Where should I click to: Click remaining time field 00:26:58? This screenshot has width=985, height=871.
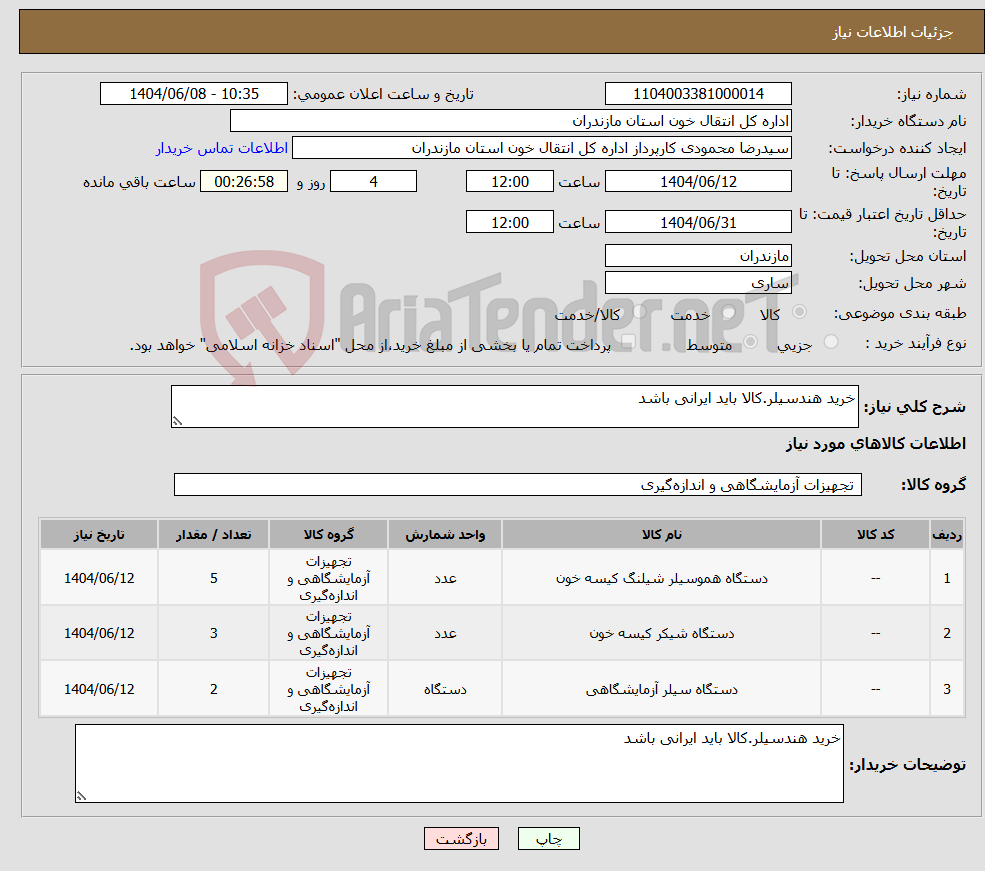[x=244, y=181]
